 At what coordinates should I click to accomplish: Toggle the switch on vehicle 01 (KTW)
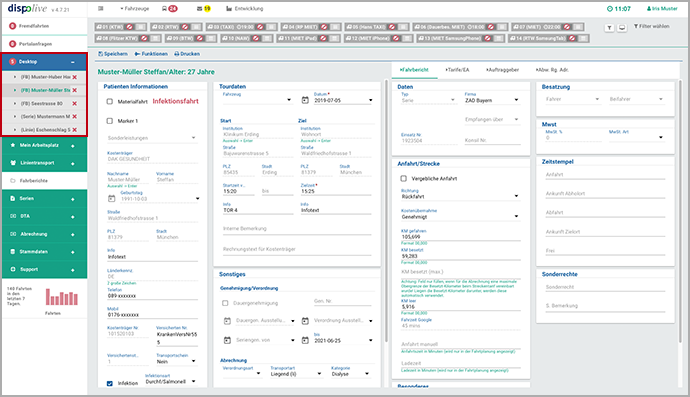coord(141,27)
